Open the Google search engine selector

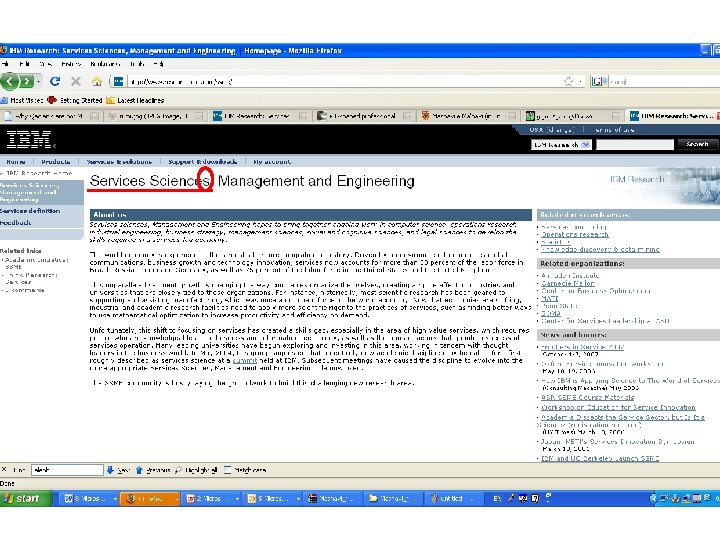tap(599, 81)
